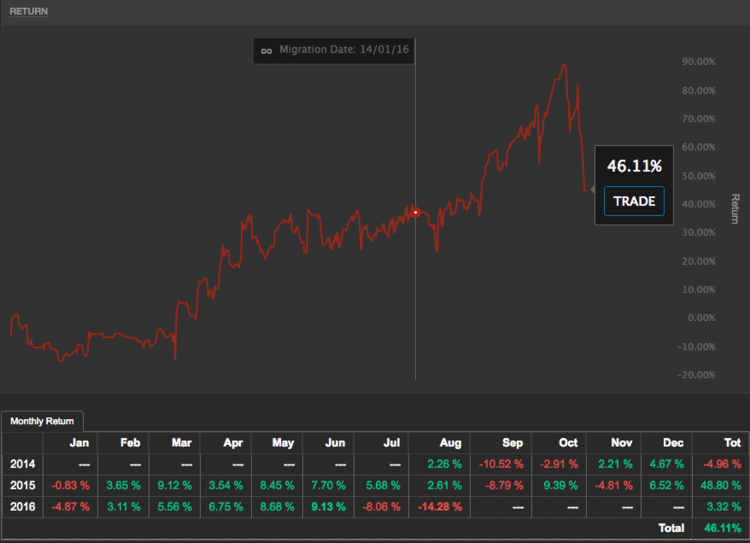Screen dimensions: 750x543
Task: Click the Total 46.11% cell in the table
Action: 717,527
